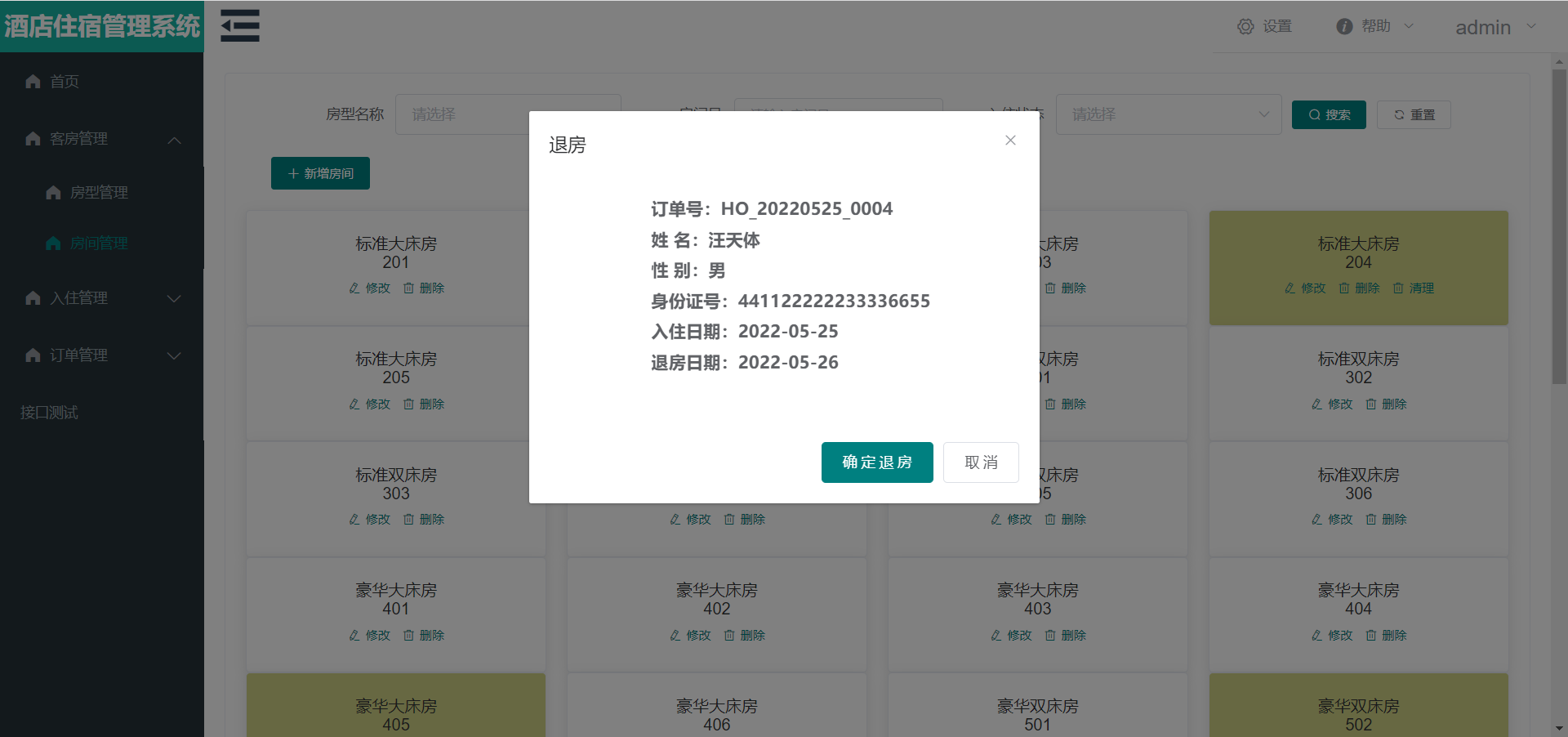Screen dimensions: 1568x737
Task: Click the 酒店住宿管理系统 logo title
Action: (x=102, y=26)
